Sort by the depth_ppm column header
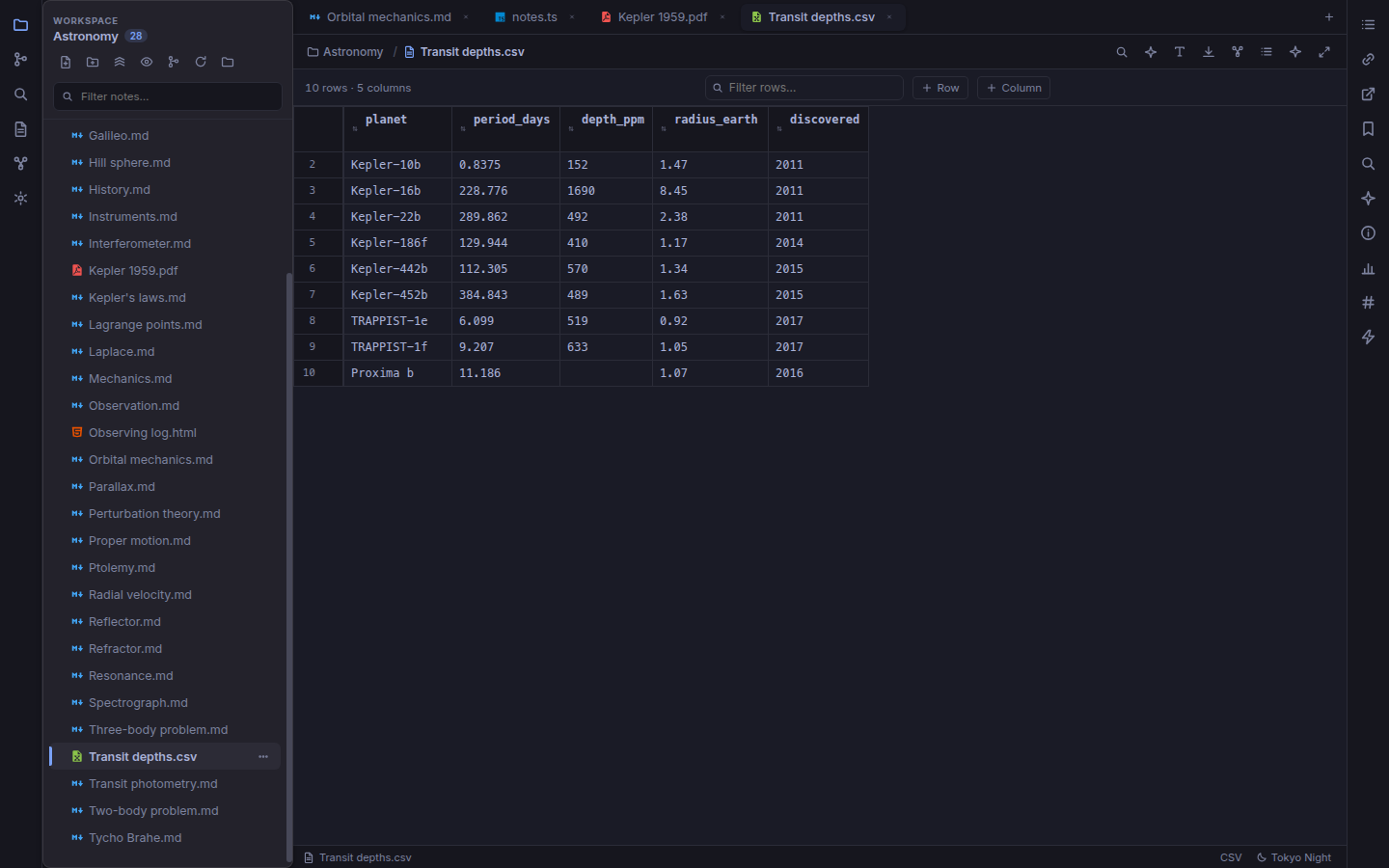This screenshot has height=868, width=1389. click(606, 128)
